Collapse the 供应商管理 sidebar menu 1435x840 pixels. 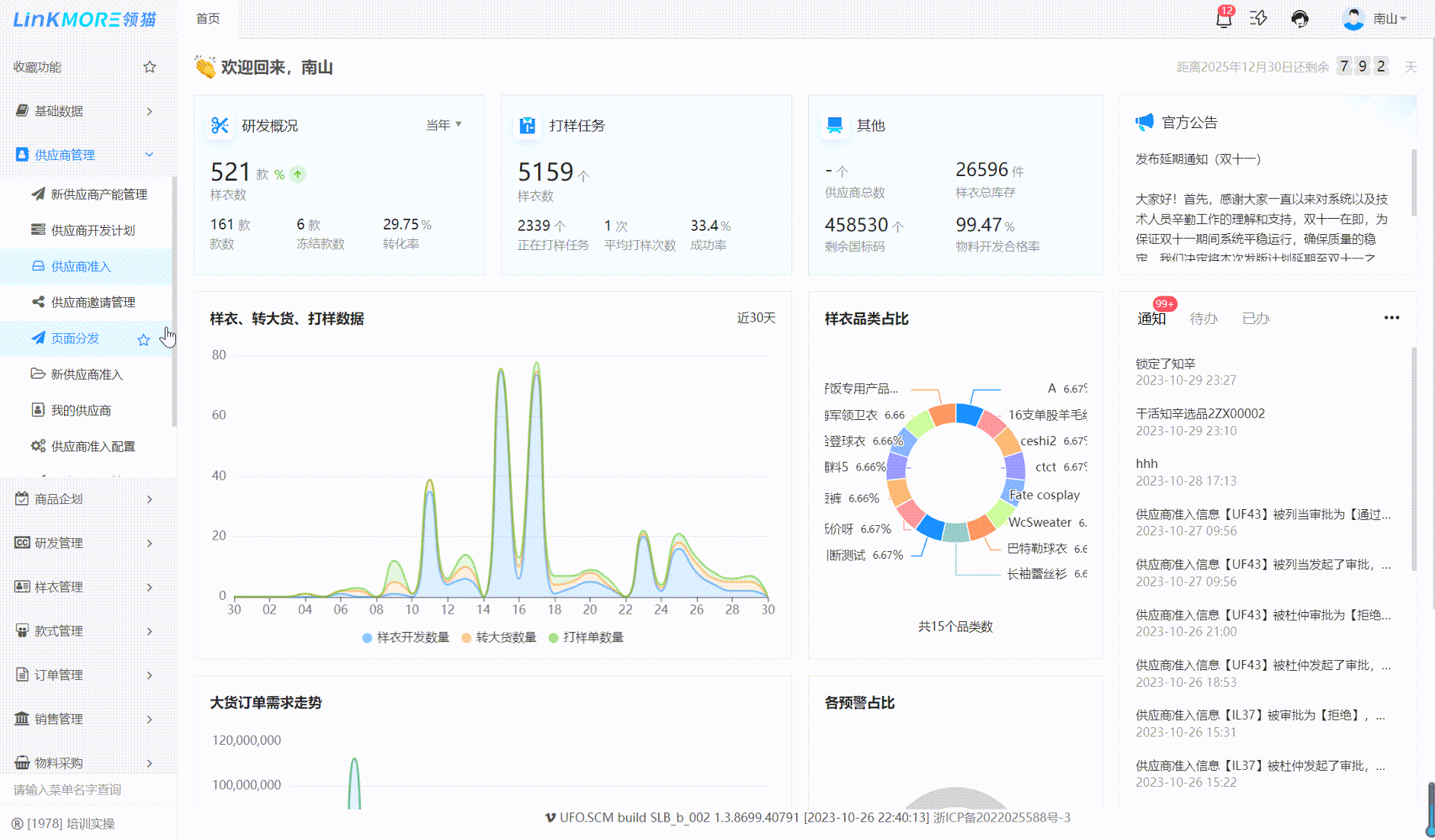pyautogui.click(x=84, y=155)
